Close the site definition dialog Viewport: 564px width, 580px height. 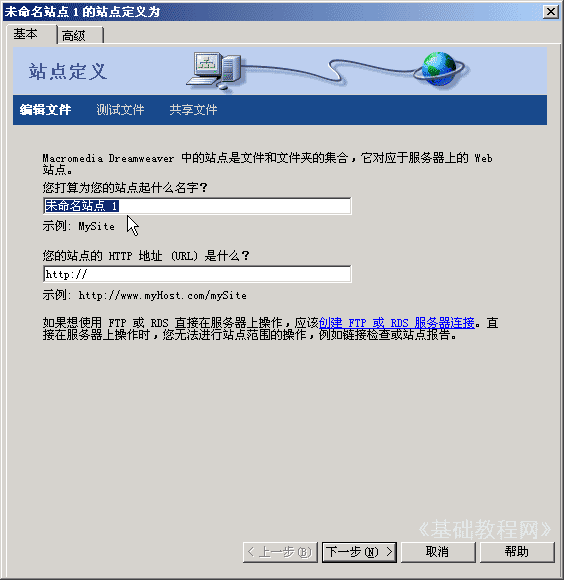(x=550, y=12)
